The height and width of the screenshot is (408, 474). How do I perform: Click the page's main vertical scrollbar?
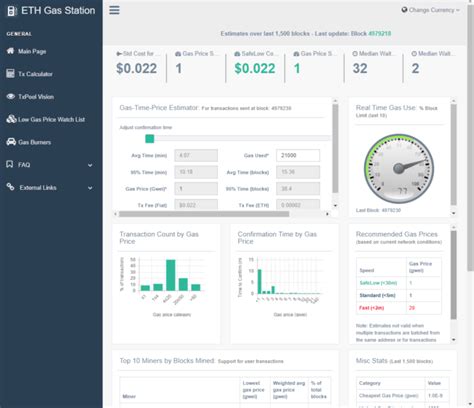click(x=471, y=137)
